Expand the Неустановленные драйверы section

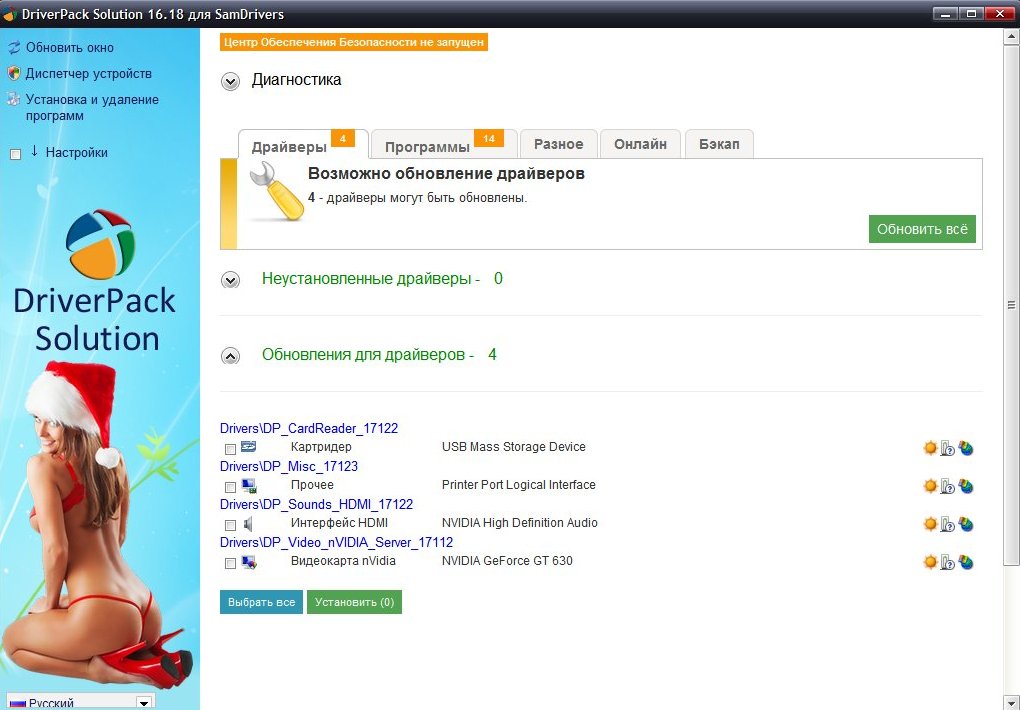tap(231, 280)
